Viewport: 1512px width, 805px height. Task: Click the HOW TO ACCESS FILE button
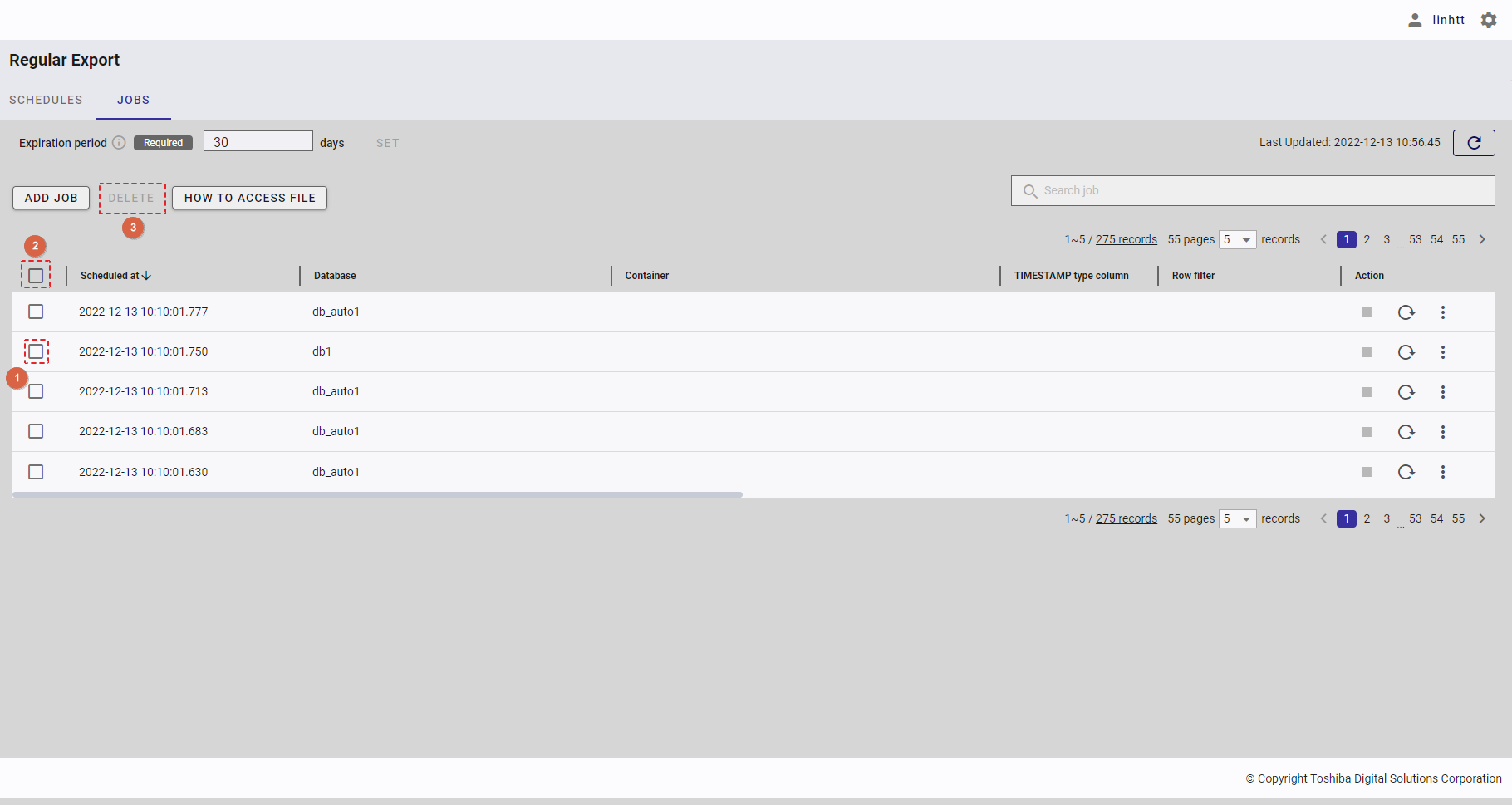(249, 198)
